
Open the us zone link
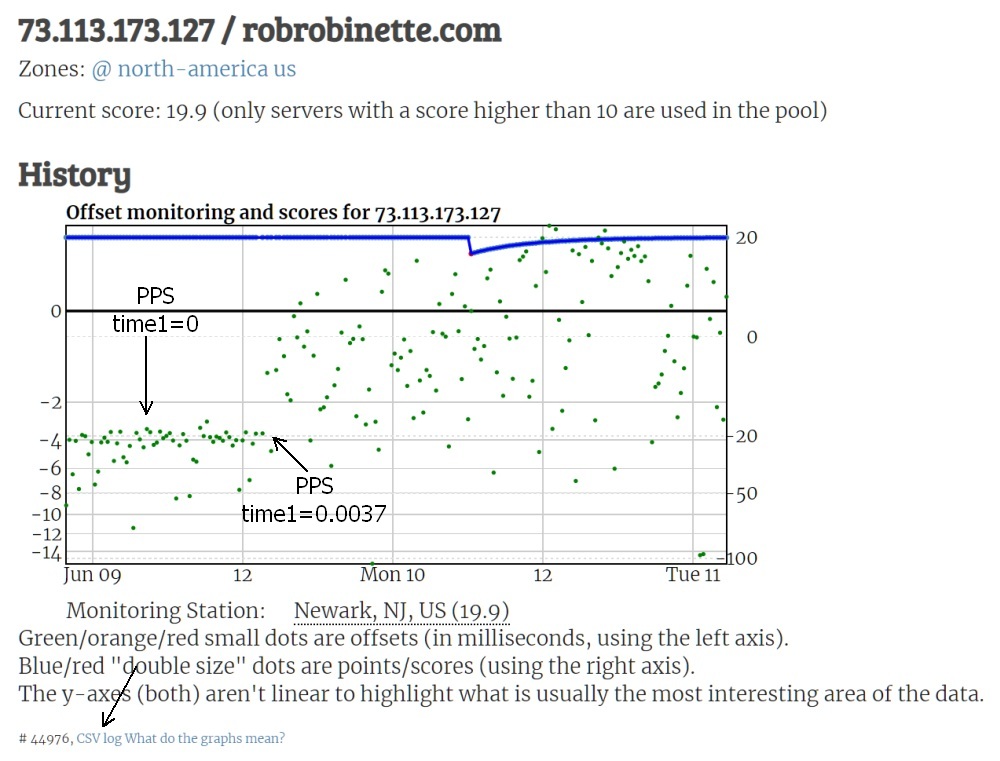(285, 70)
